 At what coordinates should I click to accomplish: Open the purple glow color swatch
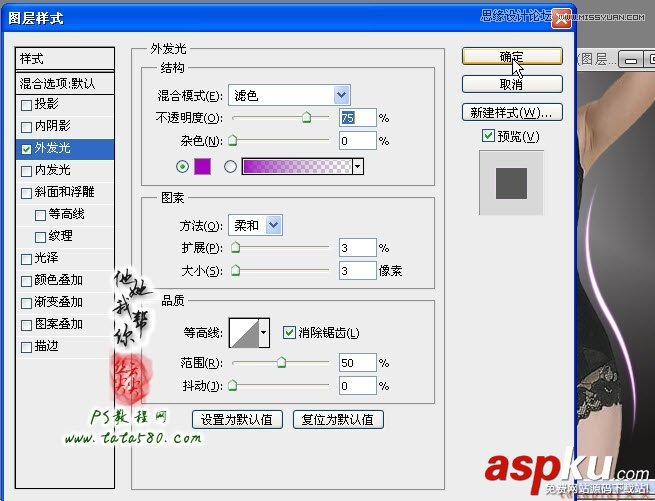coord(203,166)
